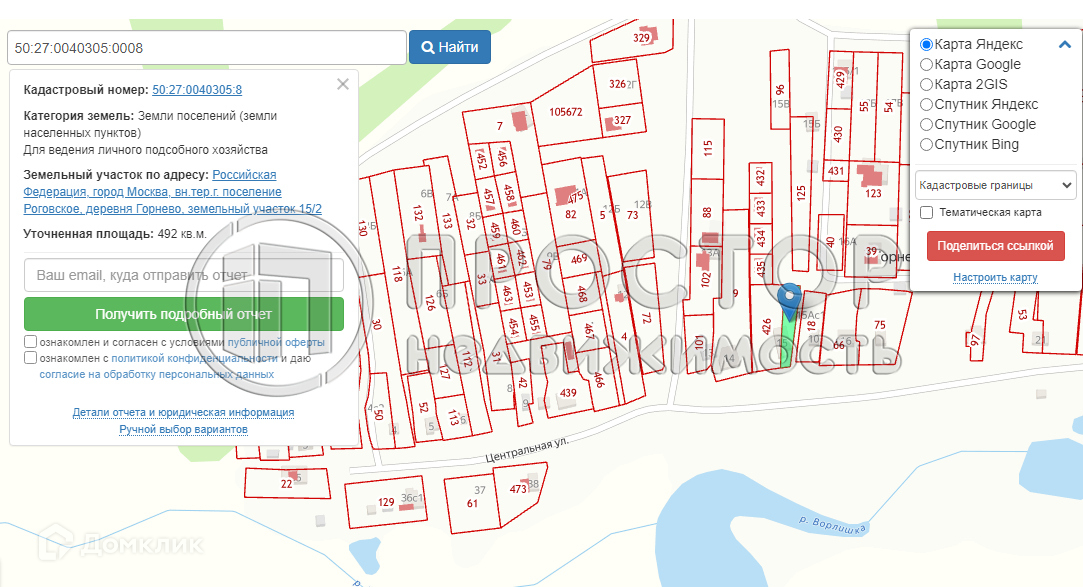Open cadastral number link 50:27:0040305:8
The height and width of the screenshot is (587, 1083).
(197, 90)
